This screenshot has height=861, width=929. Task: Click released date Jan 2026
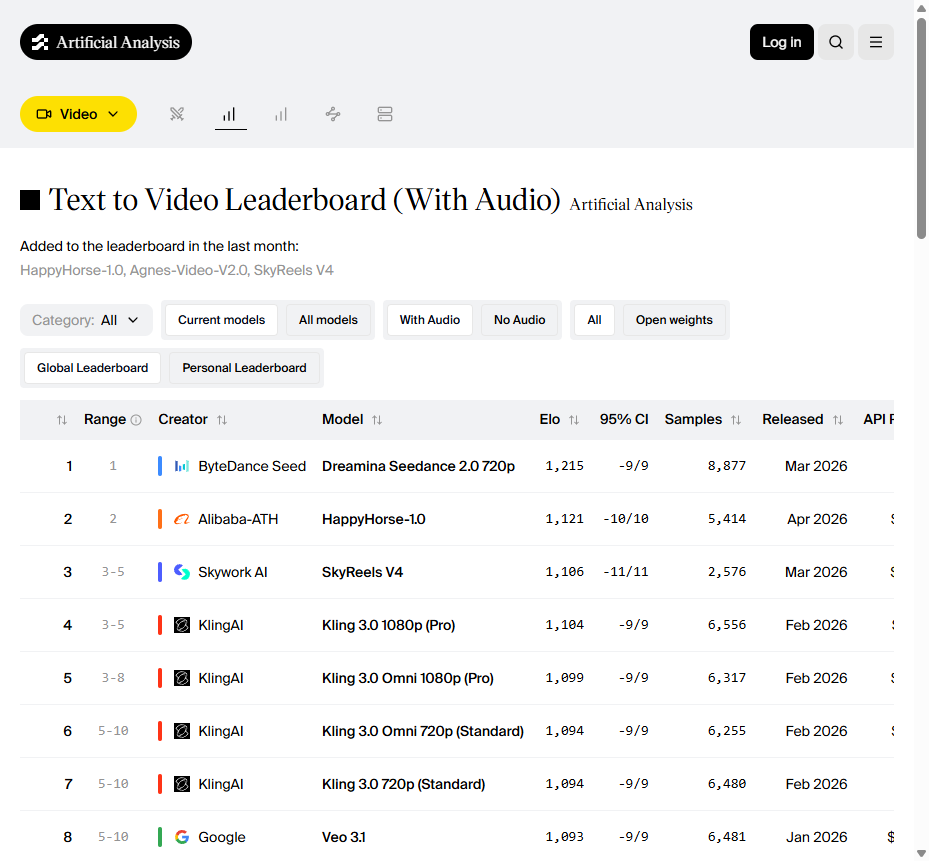(x=816, y=837)
